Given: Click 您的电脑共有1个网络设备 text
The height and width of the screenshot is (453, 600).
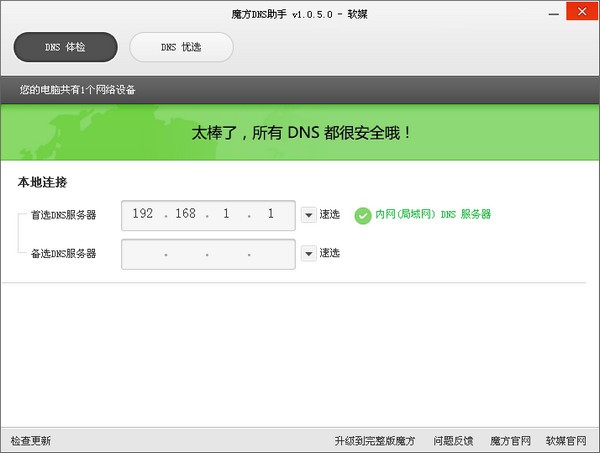Looking at the screenshot, I should 78,90.
